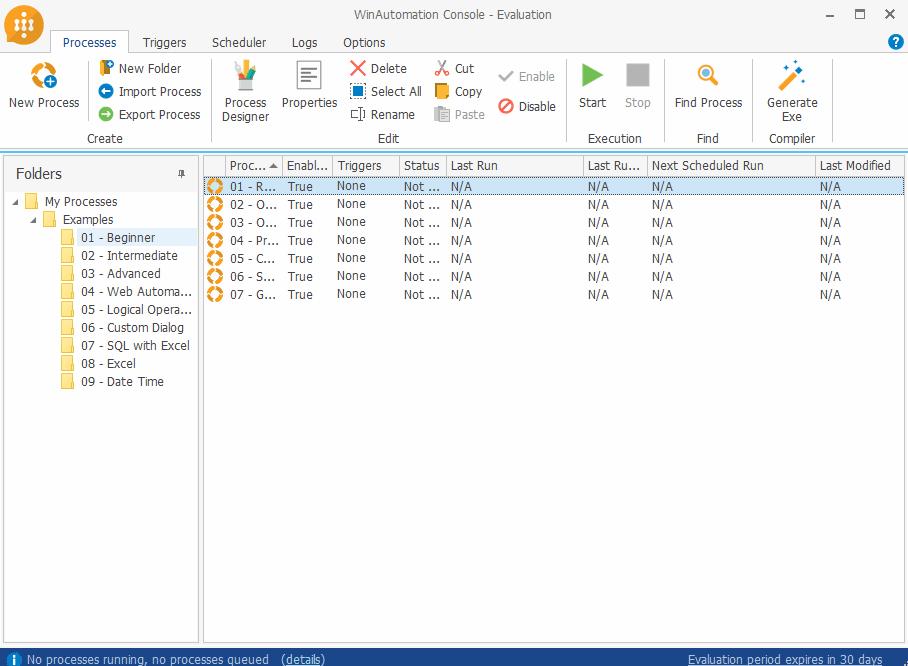Open process Properties
The image size is (908, 666).
[x=309, y=85]
